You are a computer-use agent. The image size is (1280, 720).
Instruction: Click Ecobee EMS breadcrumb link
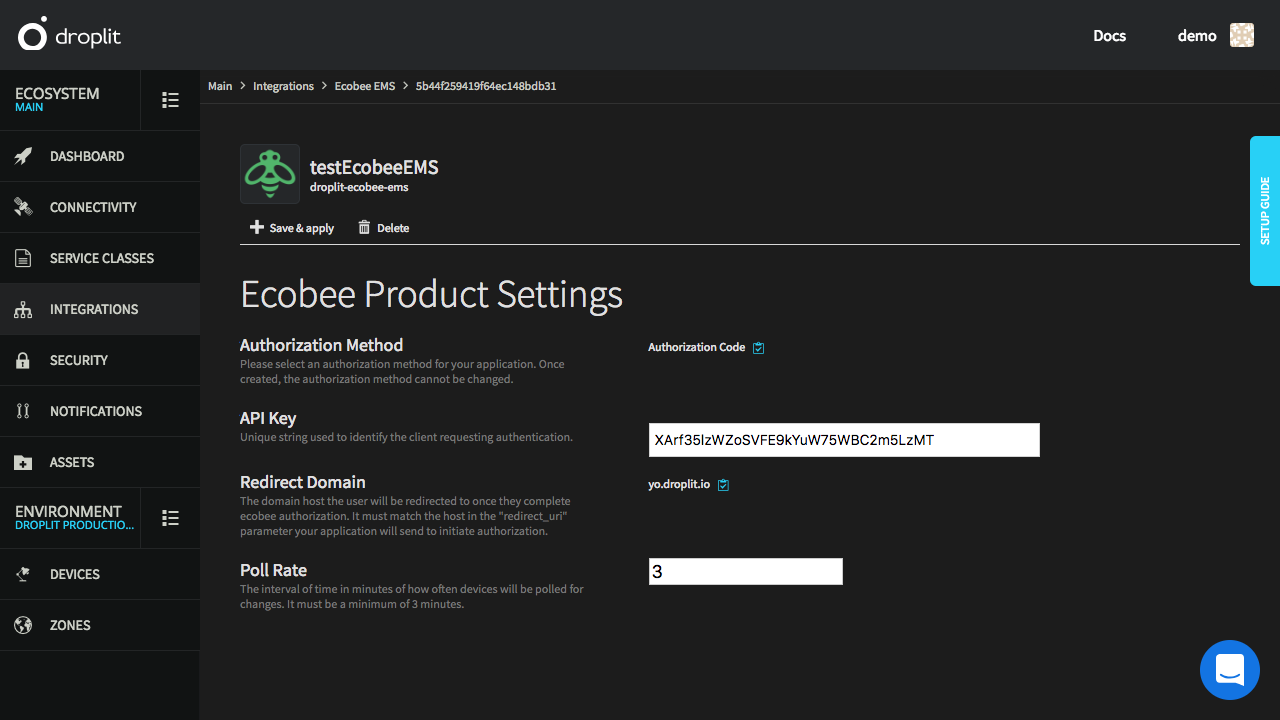point(365,86)
